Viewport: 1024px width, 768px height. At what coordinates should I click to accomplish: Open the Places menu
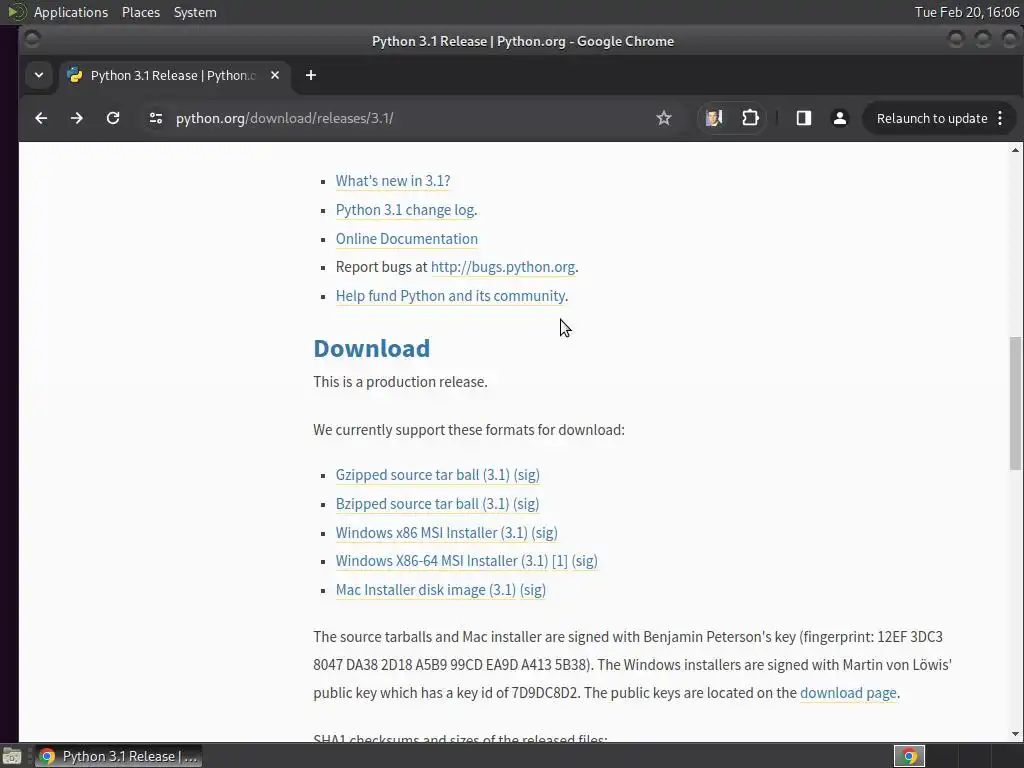tap(140, 12)
